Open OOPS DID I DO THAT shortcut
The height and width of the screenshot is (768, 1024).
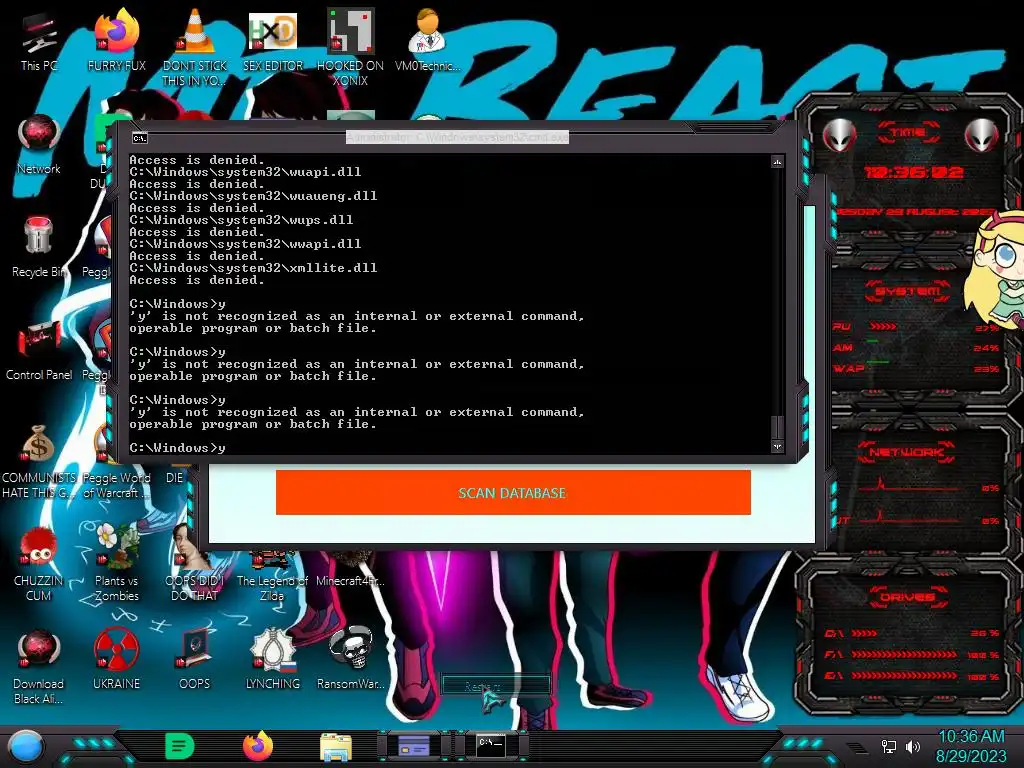click(x=195, y=564)
